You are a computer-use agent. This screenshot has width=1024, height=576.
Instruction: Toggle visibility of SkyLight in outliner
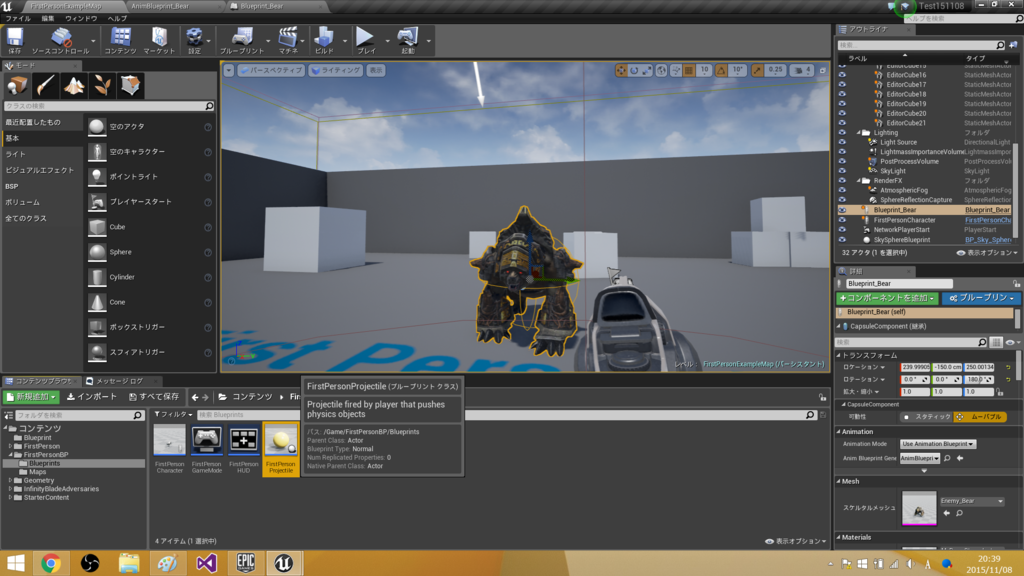(842, 171)
